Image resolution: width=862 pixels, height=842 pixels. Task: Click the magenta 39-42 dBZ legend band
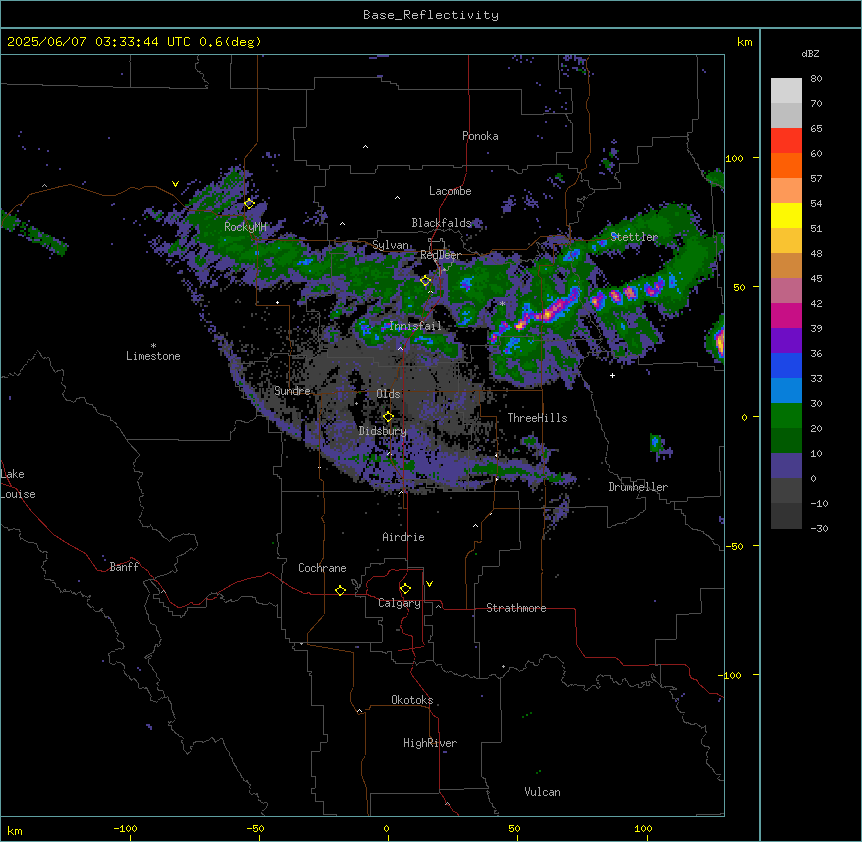click(786, 315)
